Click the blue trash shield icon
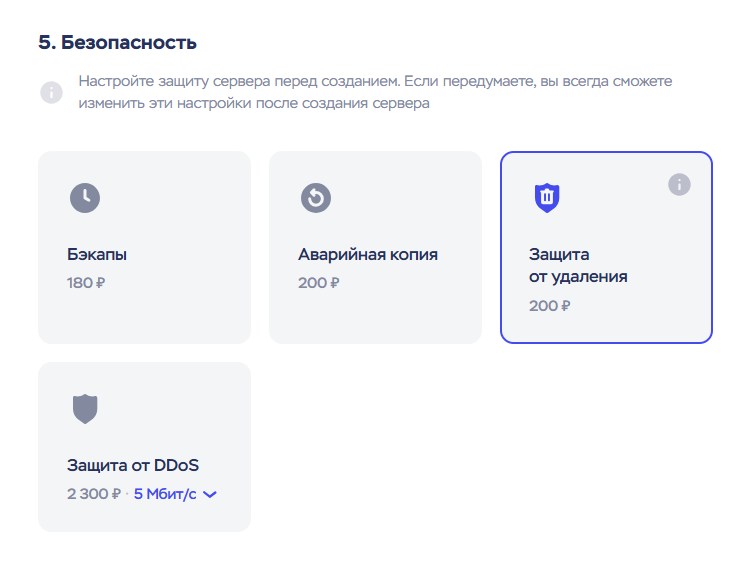 coord(546,198)
